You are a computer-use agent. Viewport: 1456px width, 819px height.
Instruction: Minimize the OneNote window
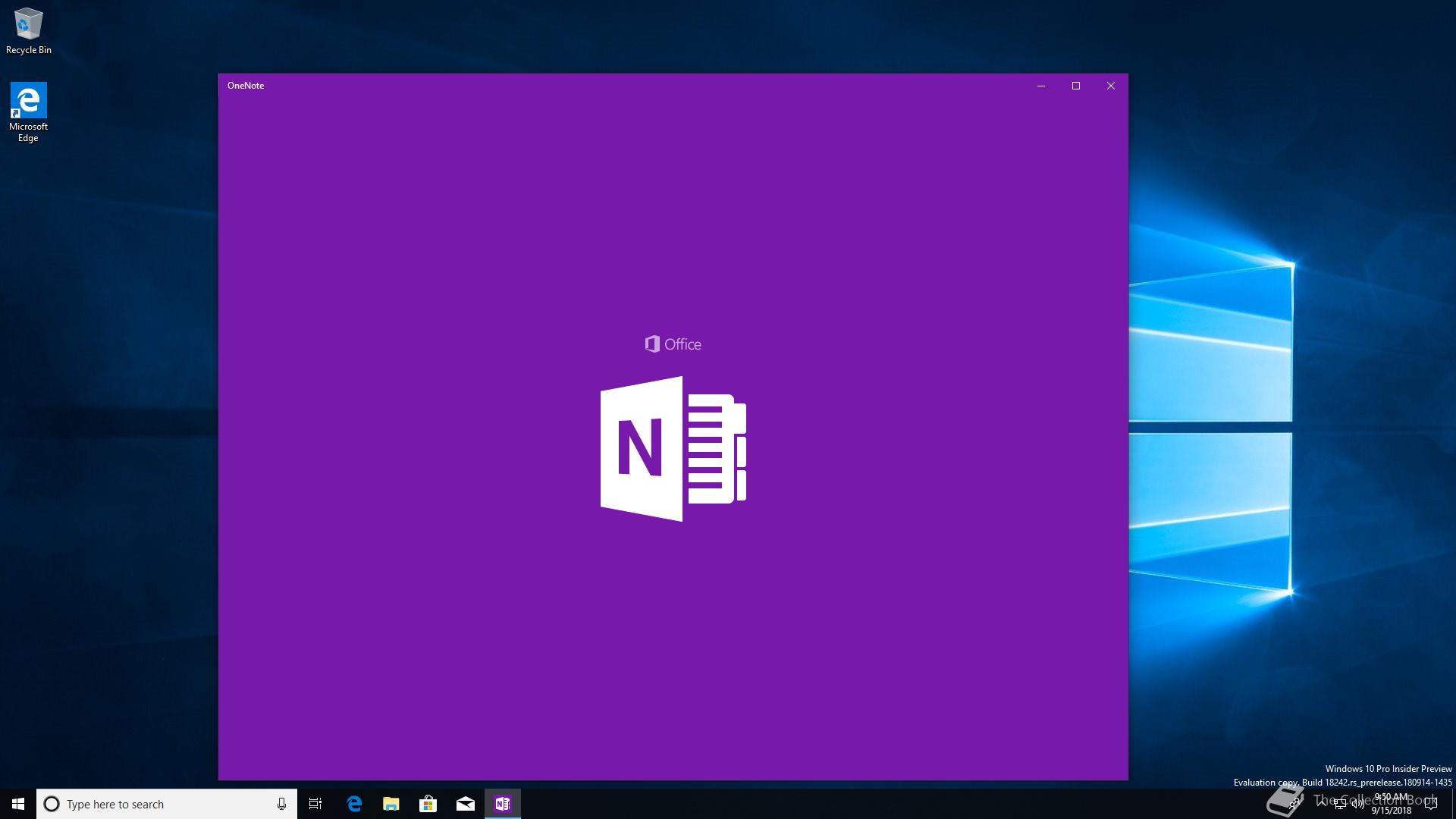pyautogui.click(x=1041, y=86)
